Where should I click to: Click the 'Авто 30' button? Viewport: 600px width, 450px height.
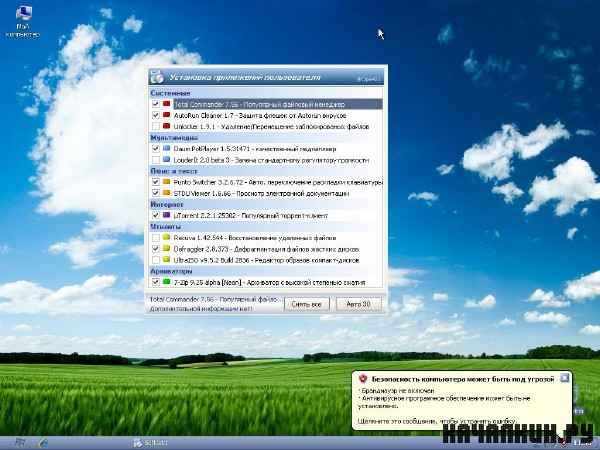(x=359, y=304)
